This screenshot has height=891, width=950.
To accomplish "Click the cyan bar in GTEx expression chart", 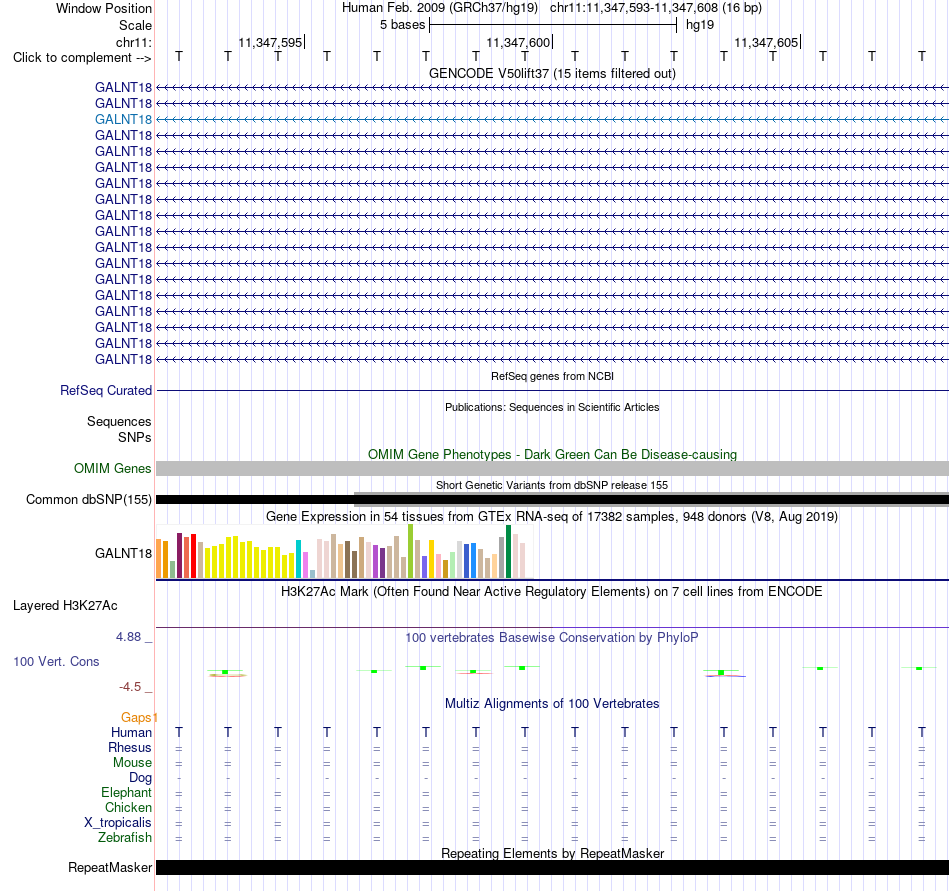I will point(298,558).
